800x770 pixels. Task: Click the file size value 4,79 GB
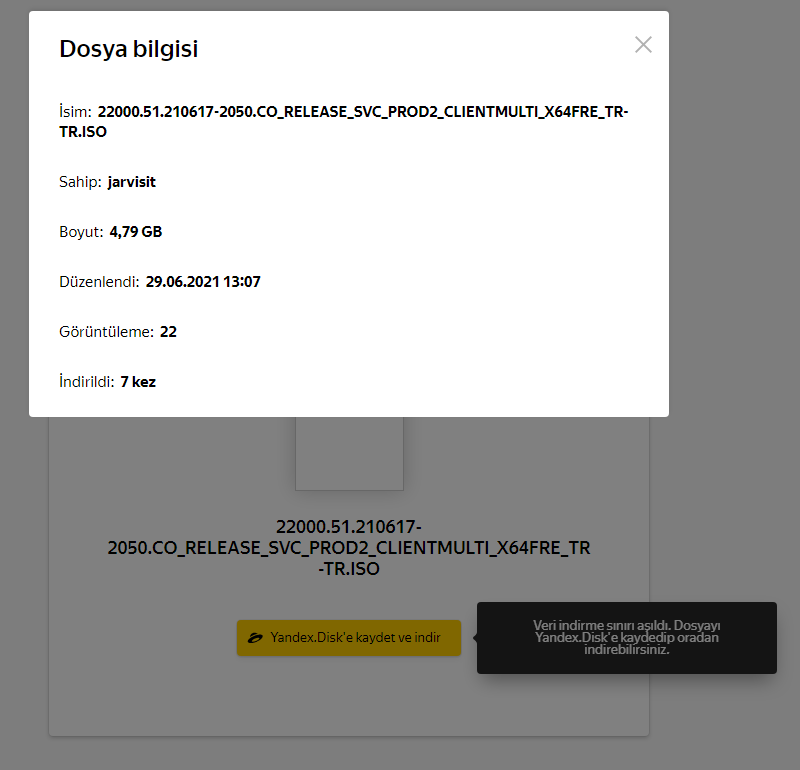pos(136,232)
